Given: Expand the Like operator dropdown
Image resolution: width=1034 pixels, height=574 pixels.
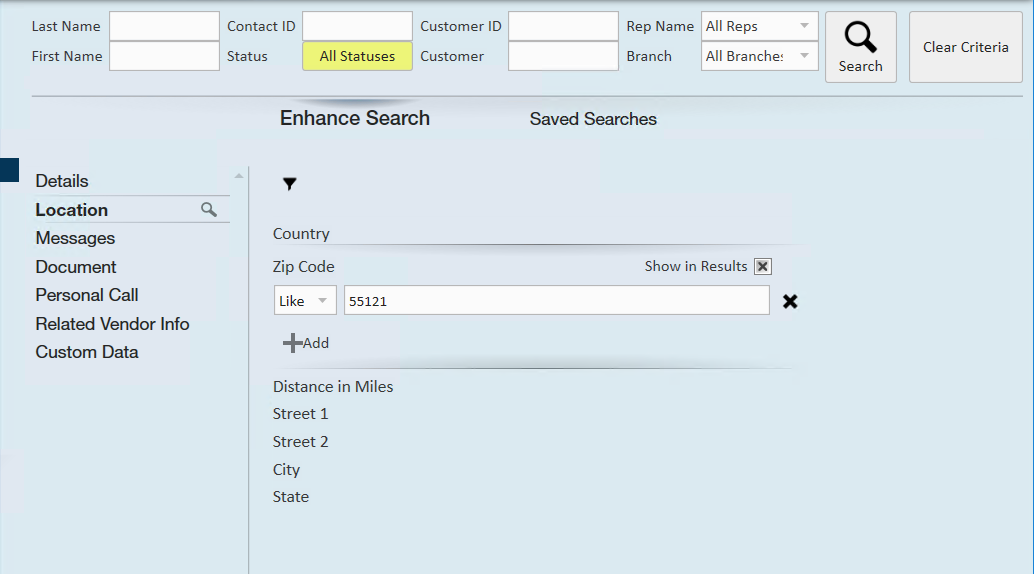Looking at the screenshot, I should [305, 301].
